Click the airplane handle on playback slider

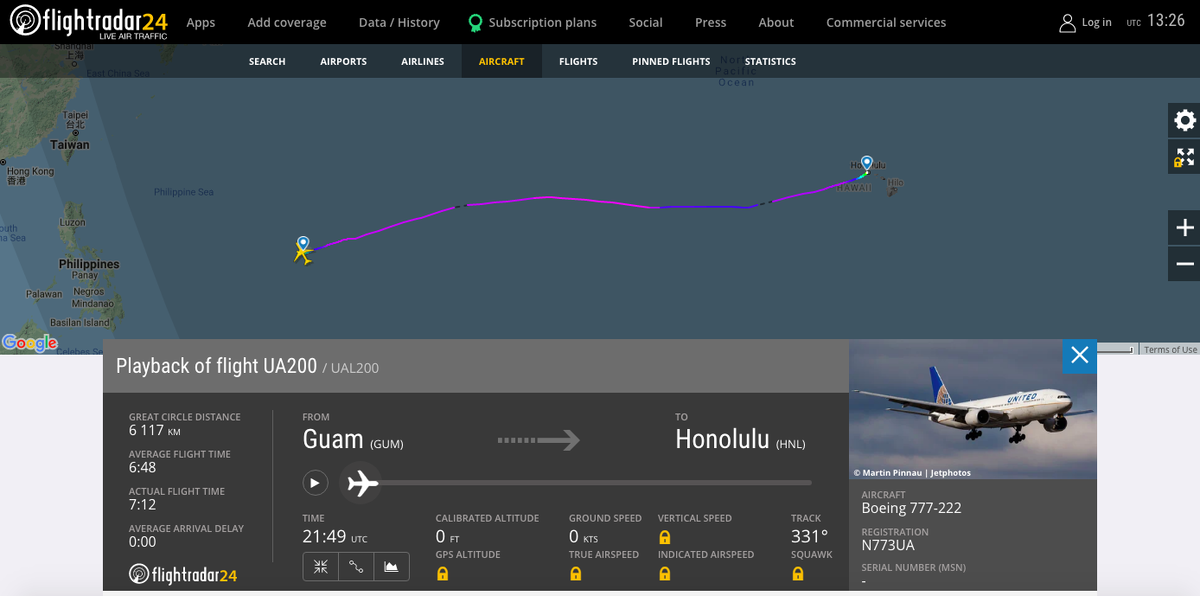pos(362,484)
